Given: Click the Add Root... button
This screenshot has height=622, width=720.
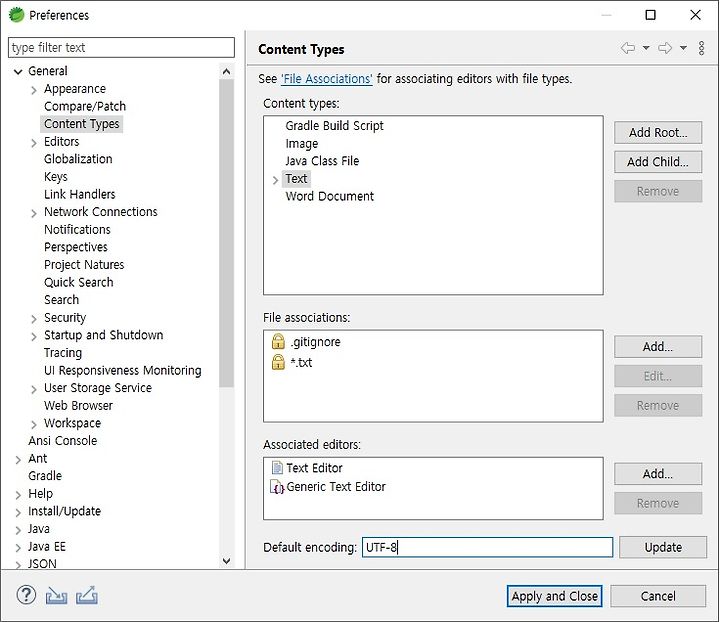Looking at the screenshot, I should (658, 132).
